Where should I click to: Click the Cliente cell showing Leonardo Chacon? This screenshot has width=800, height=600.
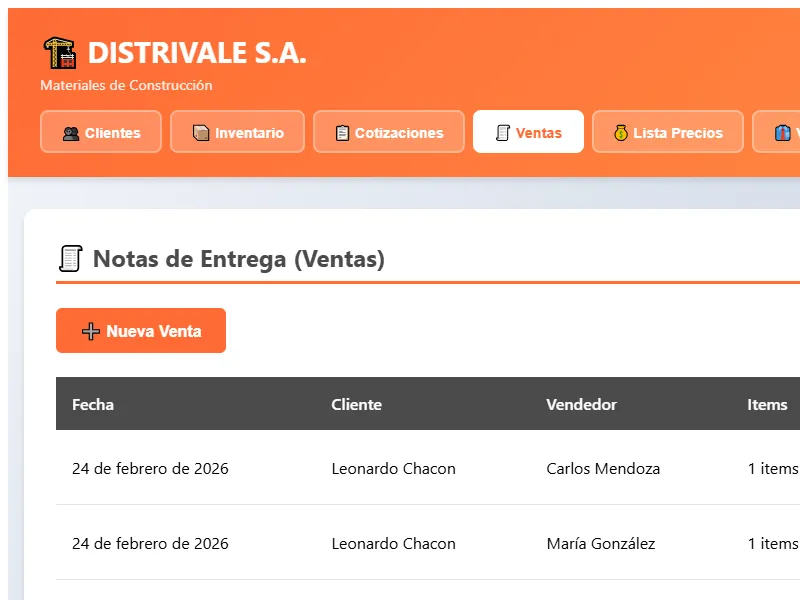393,468
